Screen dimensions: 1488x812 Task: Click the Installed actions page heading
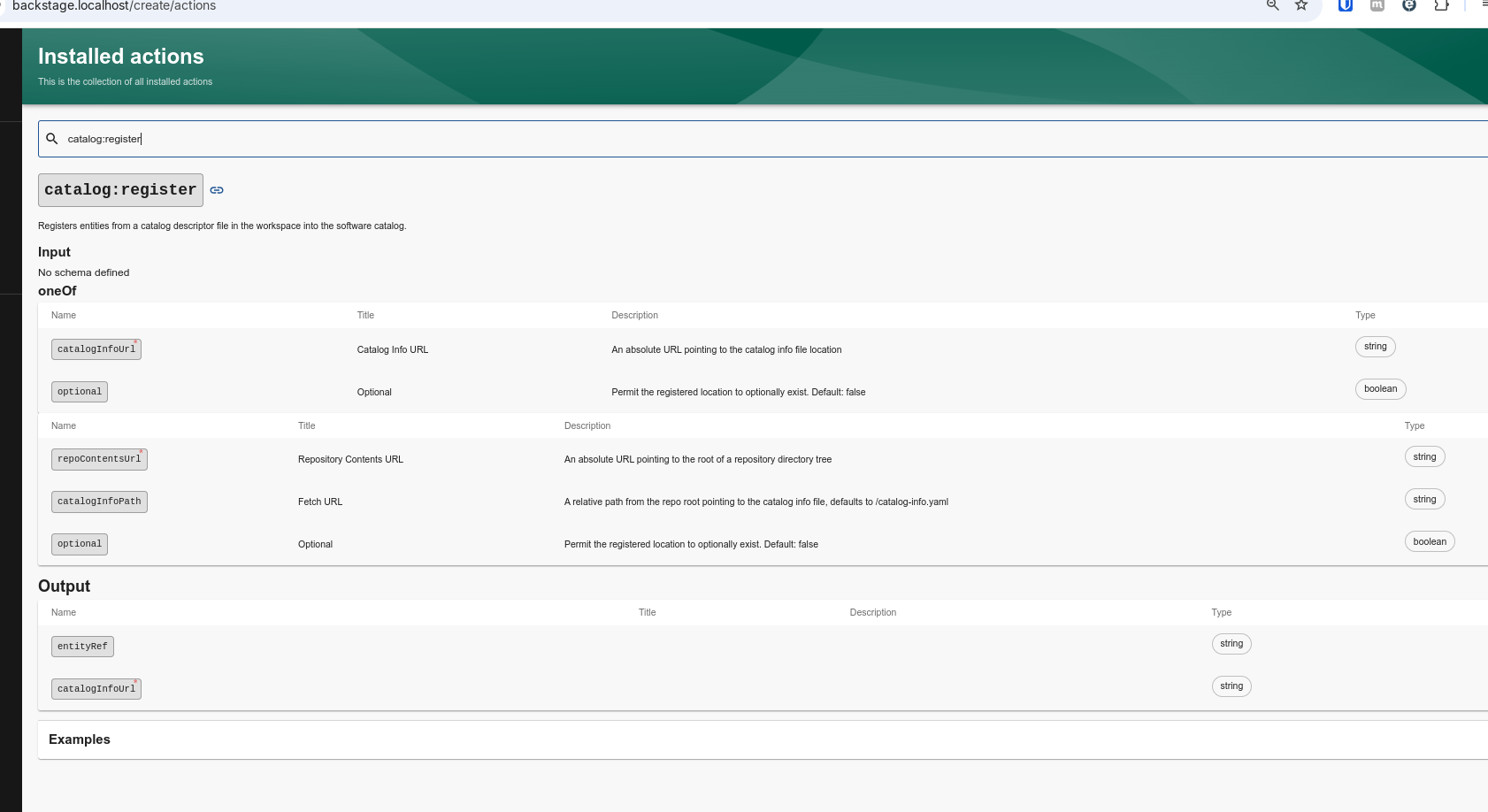121,57
